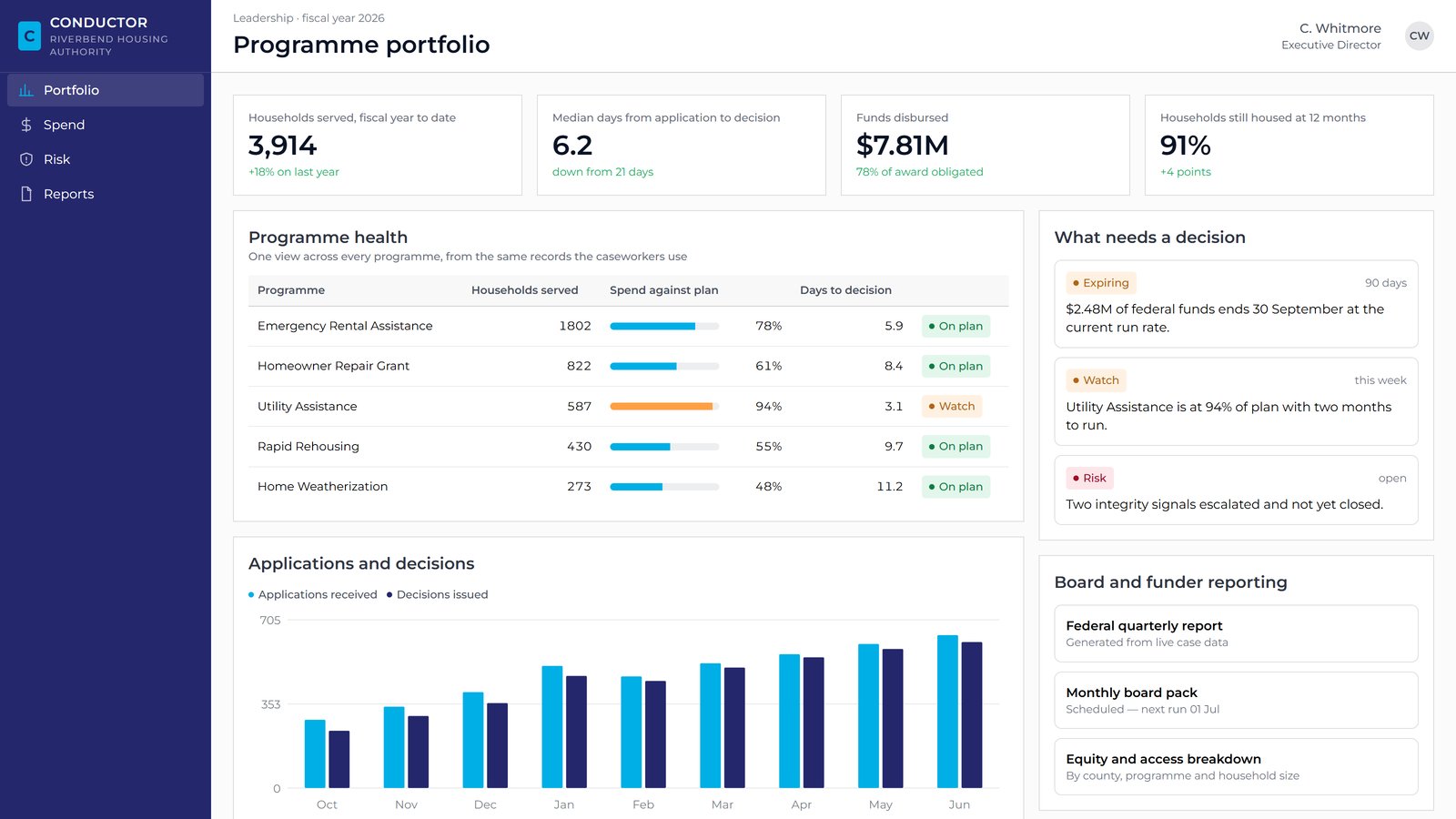Select the Home Weatherization programme name
Image resolution: width=1456 pixels, height=819 pixels.
322,487
